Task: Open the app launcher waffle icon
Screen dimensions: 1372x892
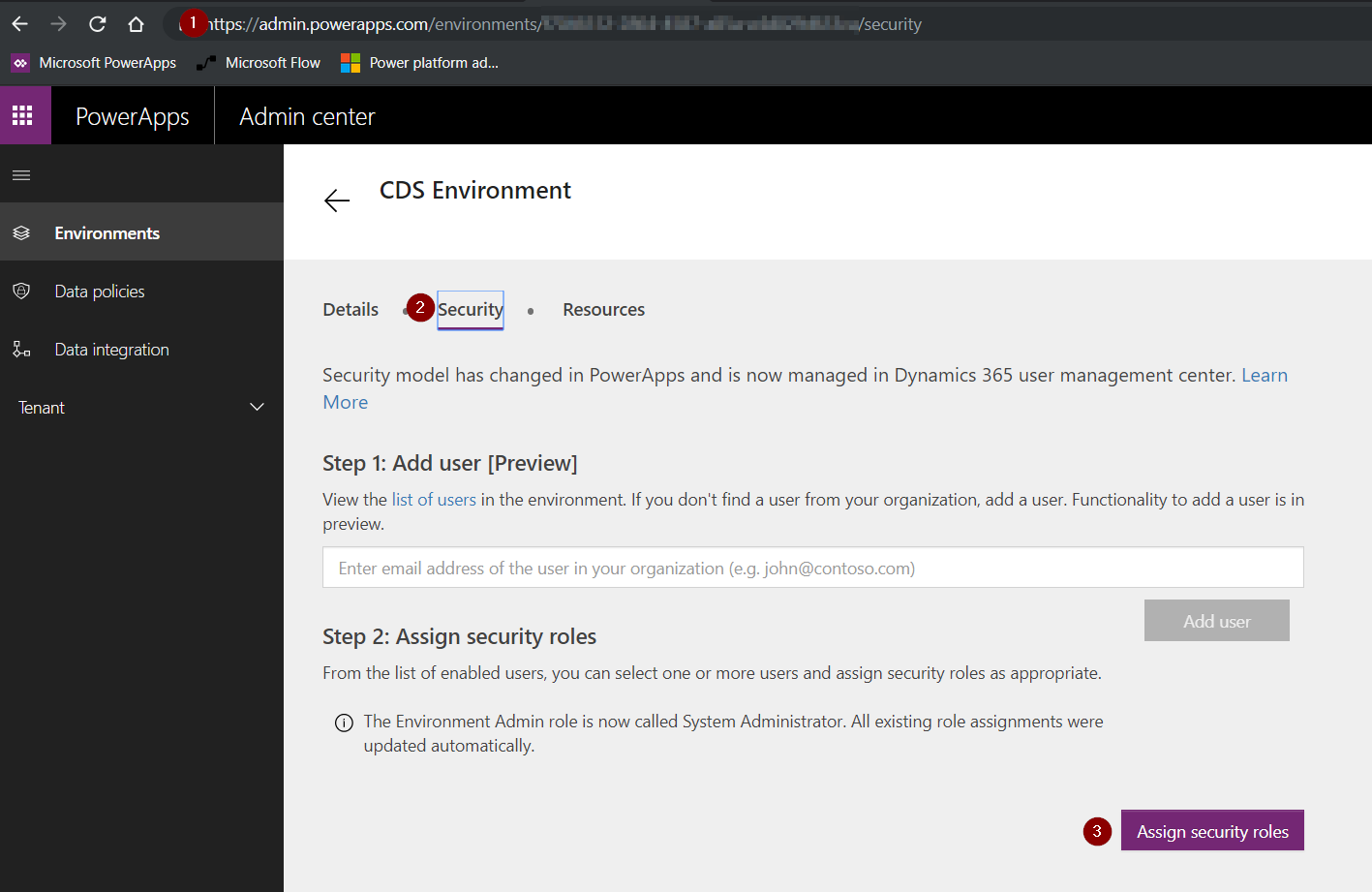Action: click(x=22, y=116)
